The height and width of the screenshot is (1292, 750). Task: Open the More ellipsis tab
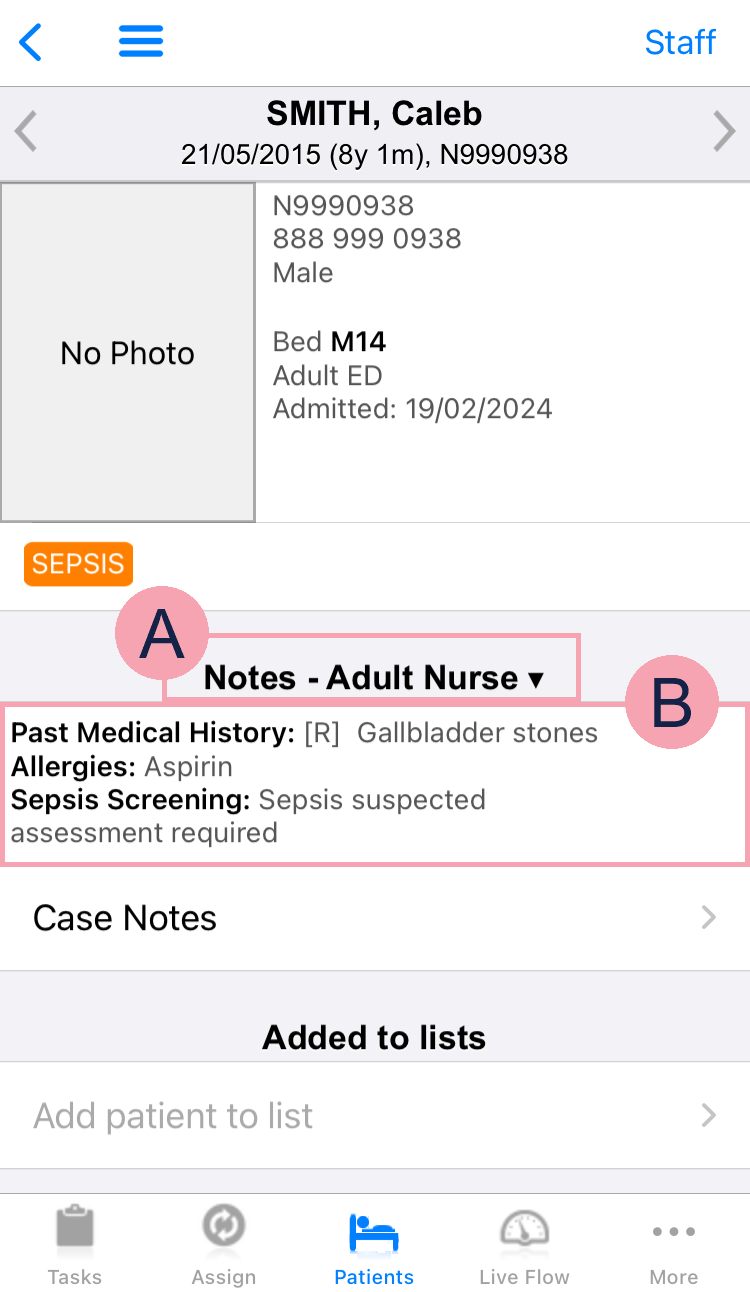coord(673,1231)
